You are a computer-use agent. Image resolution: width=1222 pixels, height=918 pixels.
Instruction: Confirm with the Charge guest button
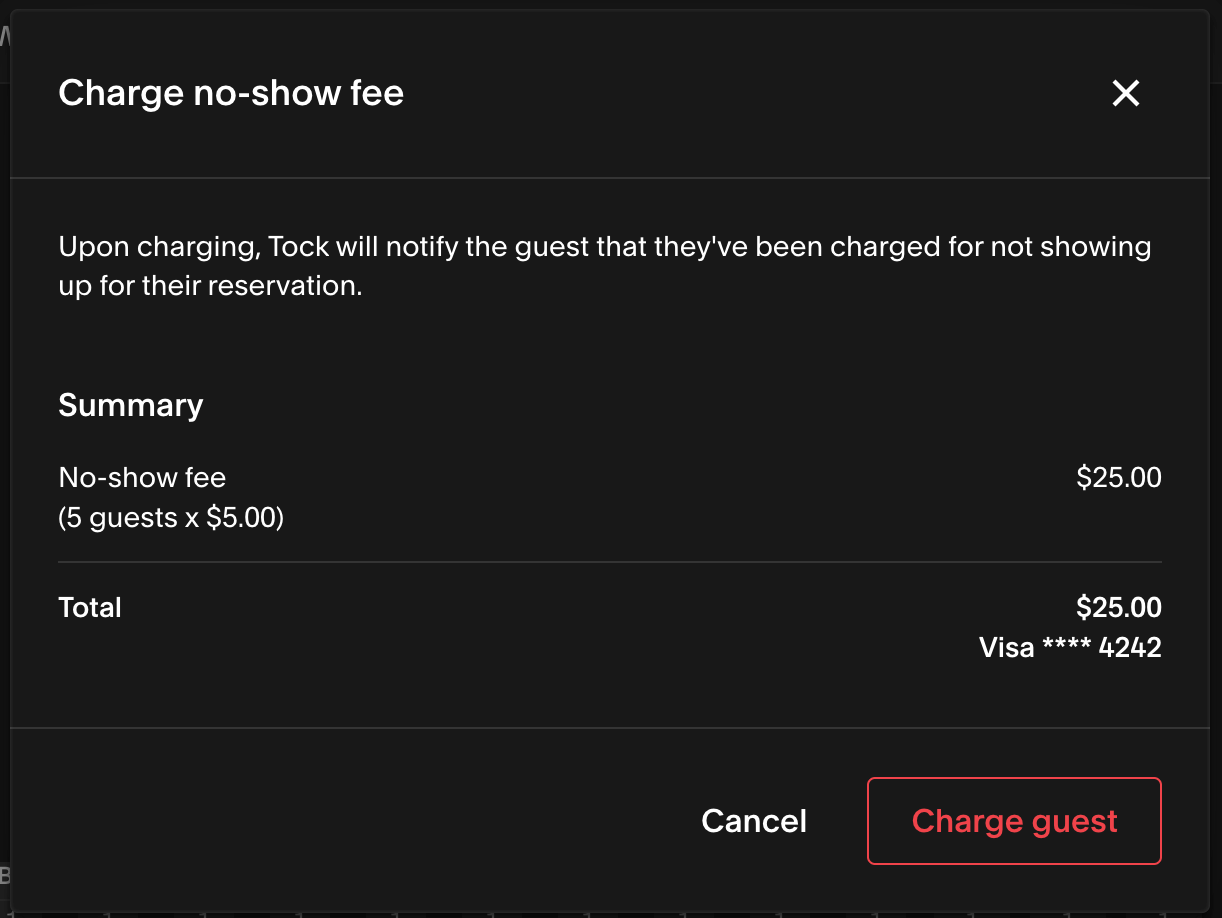1014,821
